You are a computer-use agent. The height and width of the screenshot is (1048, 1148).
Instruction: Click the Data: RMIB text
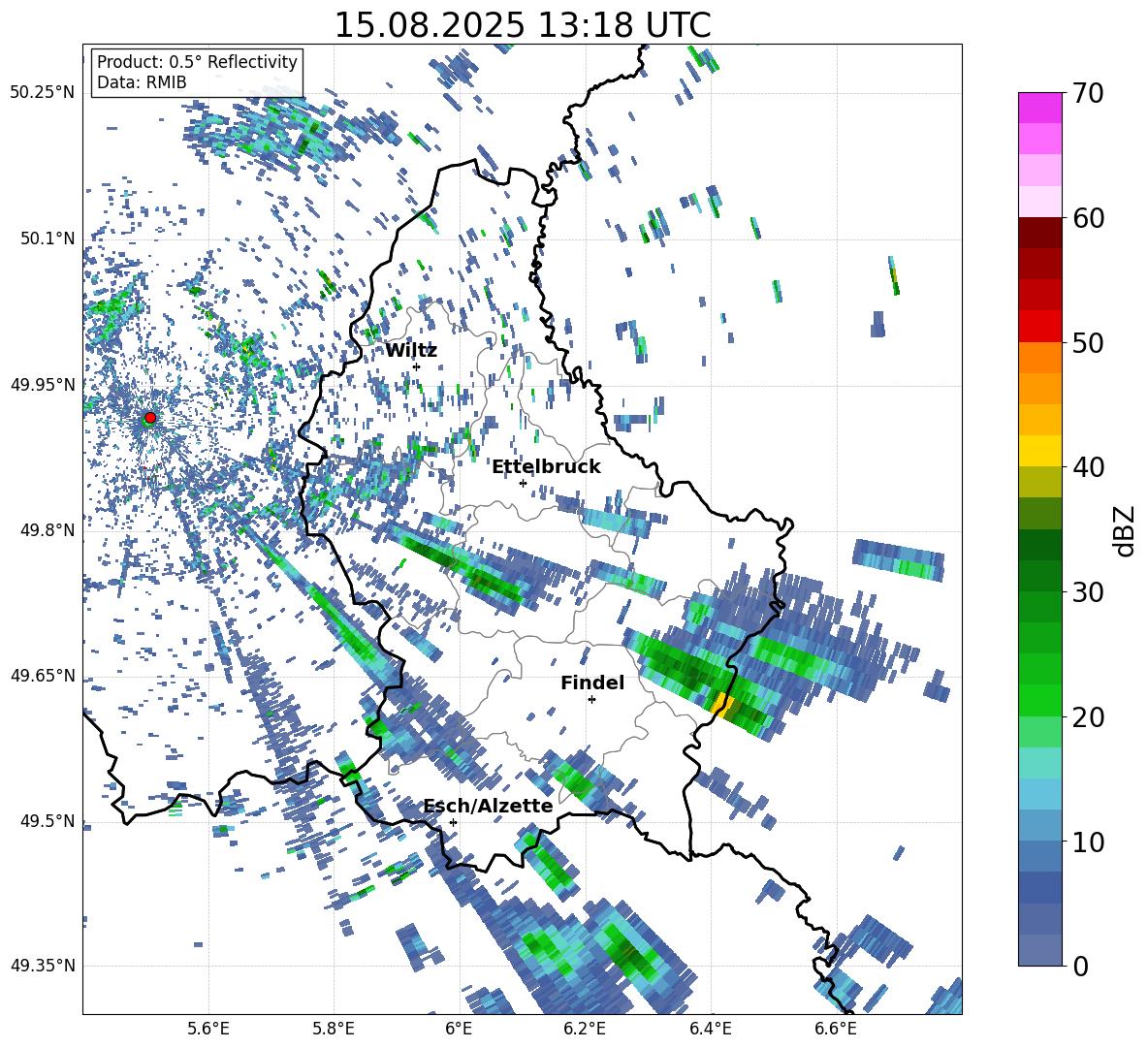tap(142, 82)
